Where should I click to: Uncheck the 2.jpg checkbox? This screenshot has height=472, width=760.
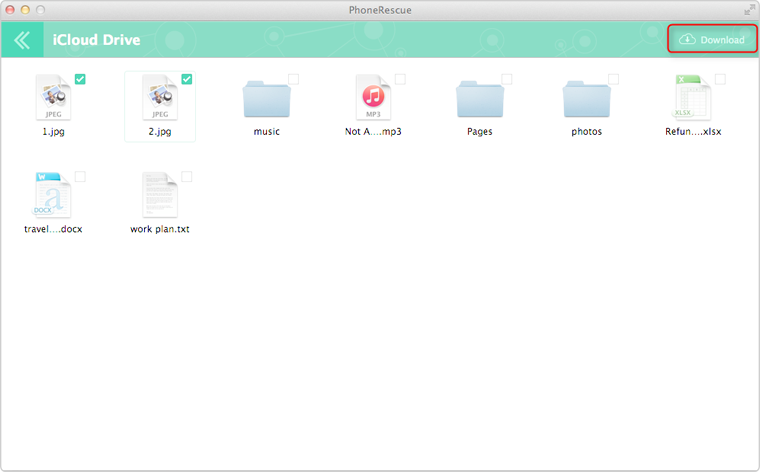pos(187,79)
